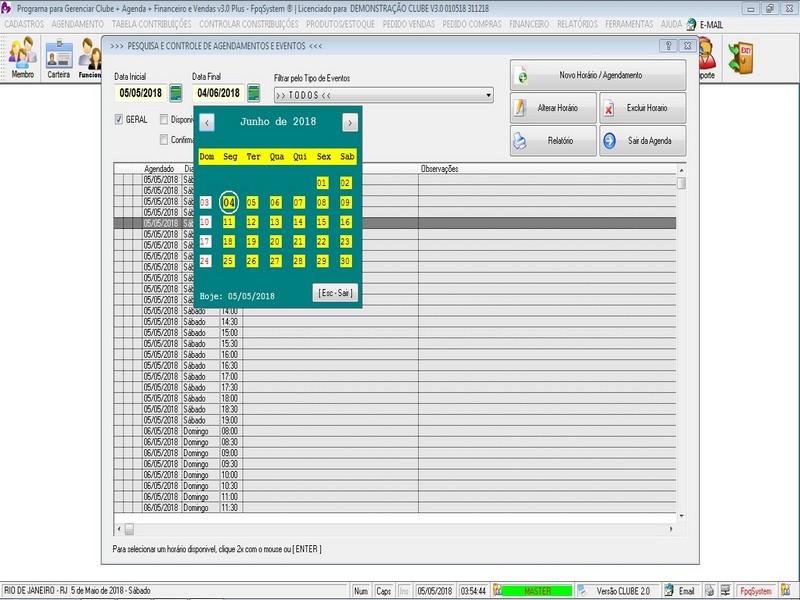Click the Esc - Sair calendar button
The height and width of the screenshot is (600, 800).
335,293
